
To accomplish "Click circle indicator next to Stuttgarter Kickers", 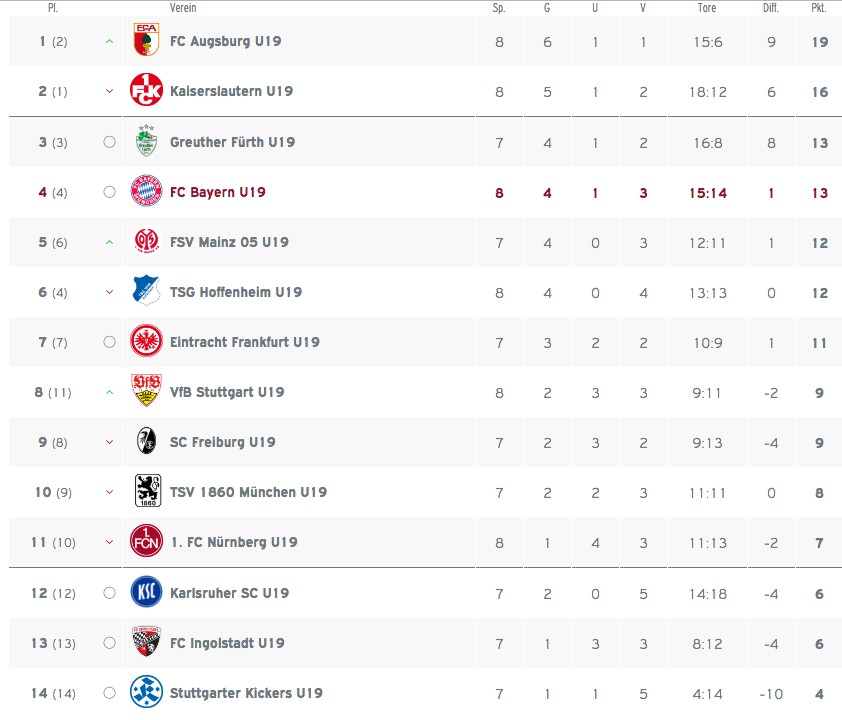I will pyautogui.click(x=110, y=693).
